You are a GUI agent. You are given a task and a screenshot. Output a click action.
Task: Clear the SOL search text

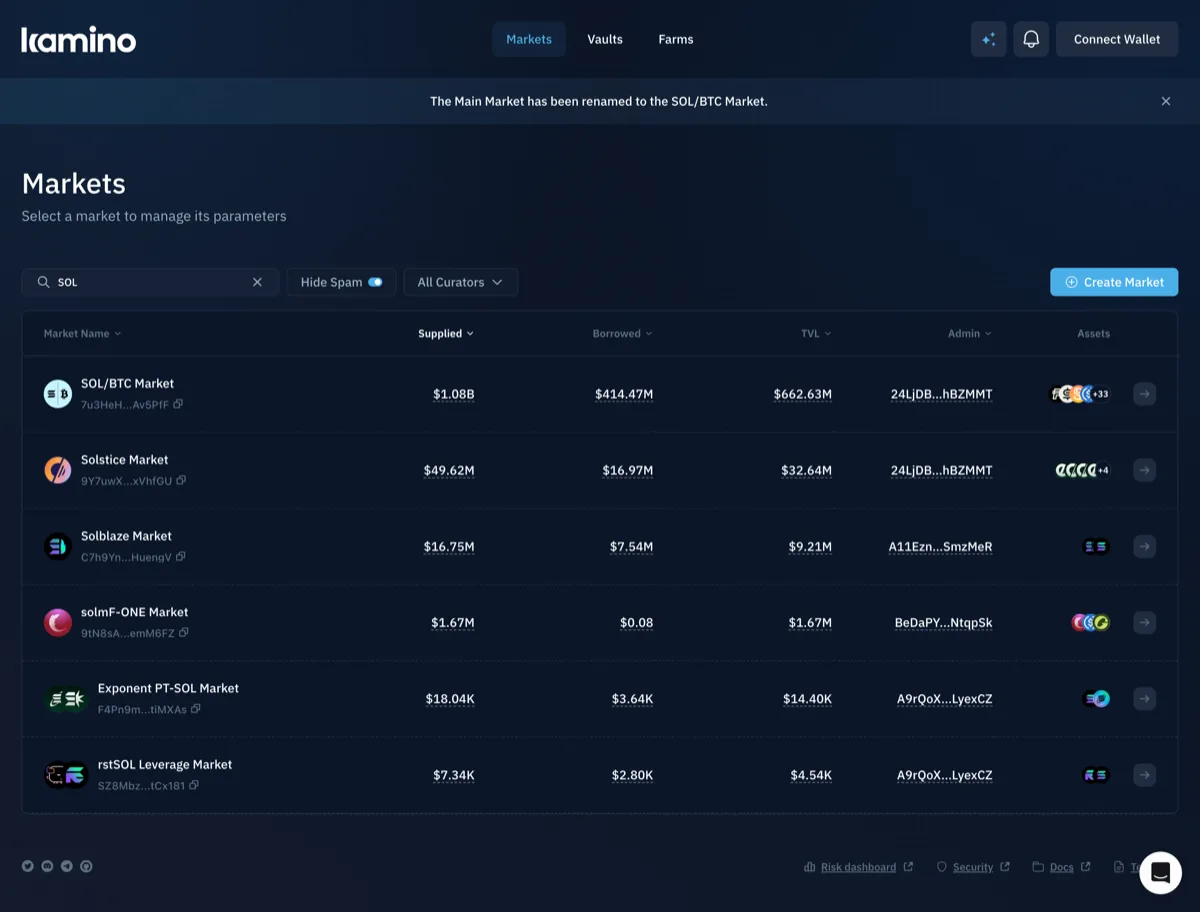pyautogui.click(x=257, y=282)
